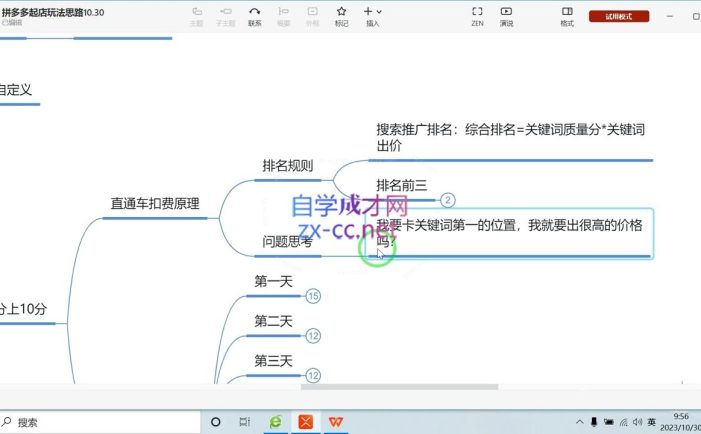Click the volume speaker tray icon
The image size is (701, 434).
point(638,422)
